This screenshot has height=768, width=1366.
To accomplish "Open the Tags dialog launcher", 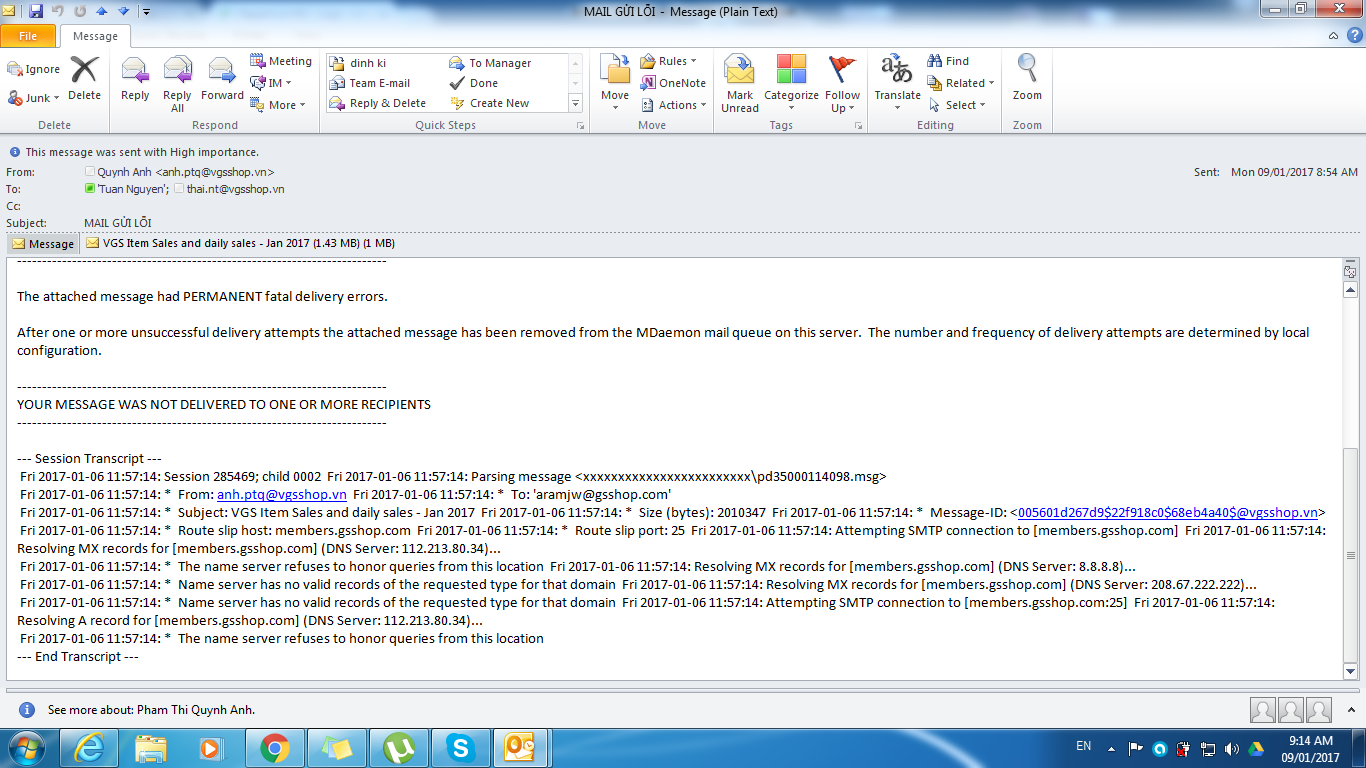I will [859, 126].
